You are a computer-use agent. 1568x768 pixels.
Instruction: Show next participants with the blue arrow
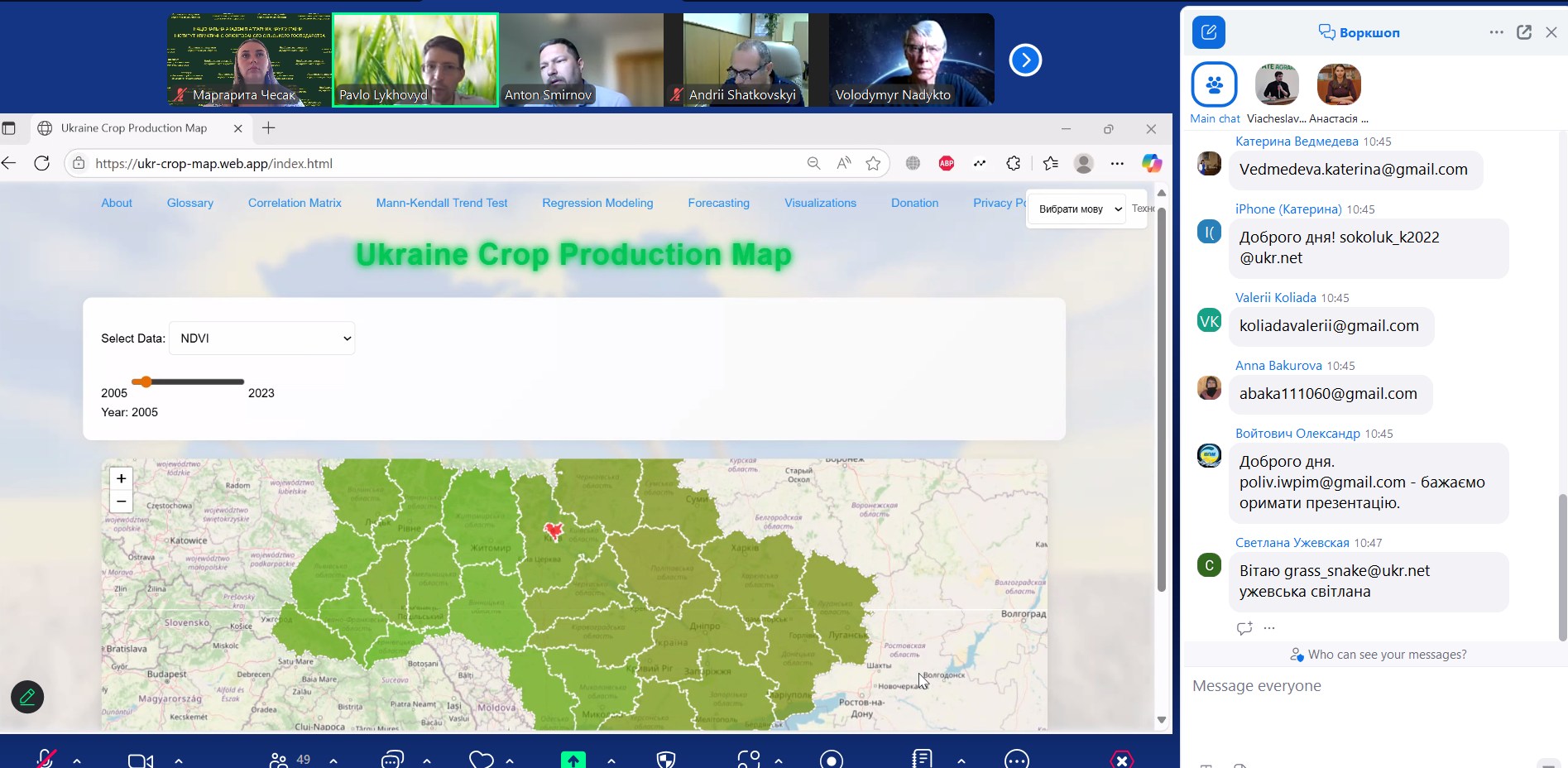tap(1025, 60)
